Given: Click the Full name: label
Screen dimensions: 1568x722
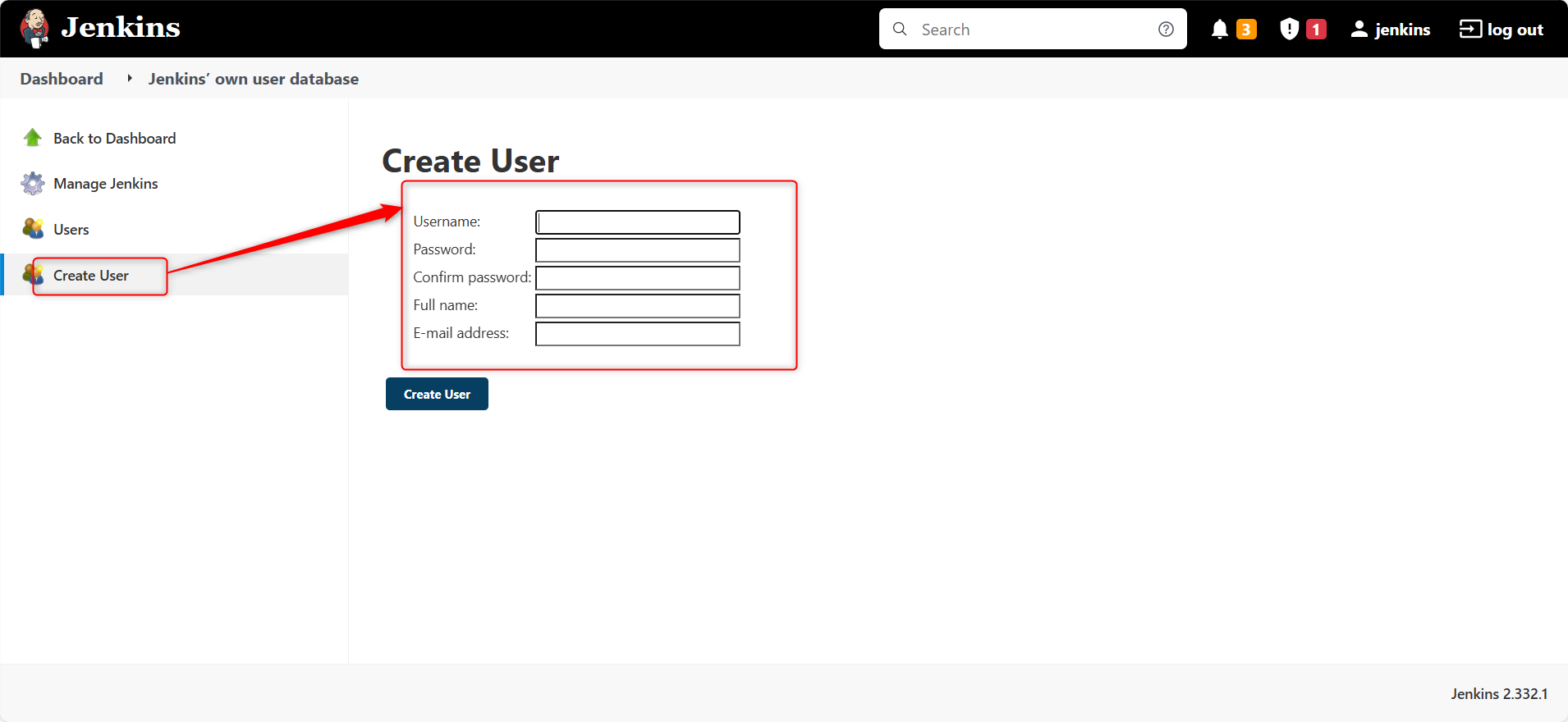Looking at the screenshot, I should pos(445,305).
